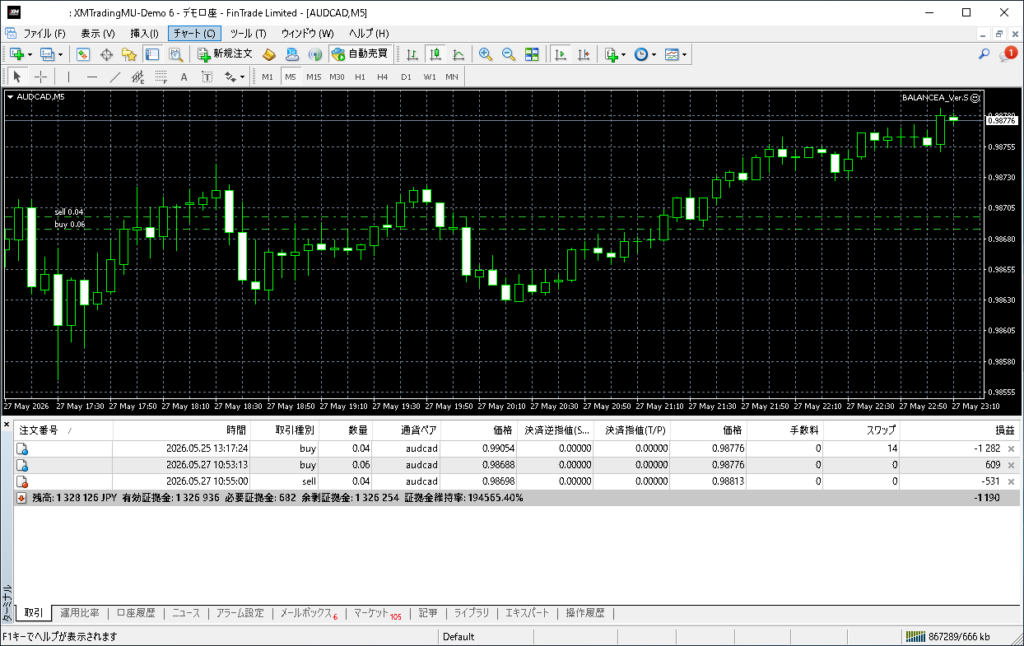Switch to the 口座履歴 tab
Viewport: 1024px width, 646px height.
pyautogui.click(x=136, y=613)
